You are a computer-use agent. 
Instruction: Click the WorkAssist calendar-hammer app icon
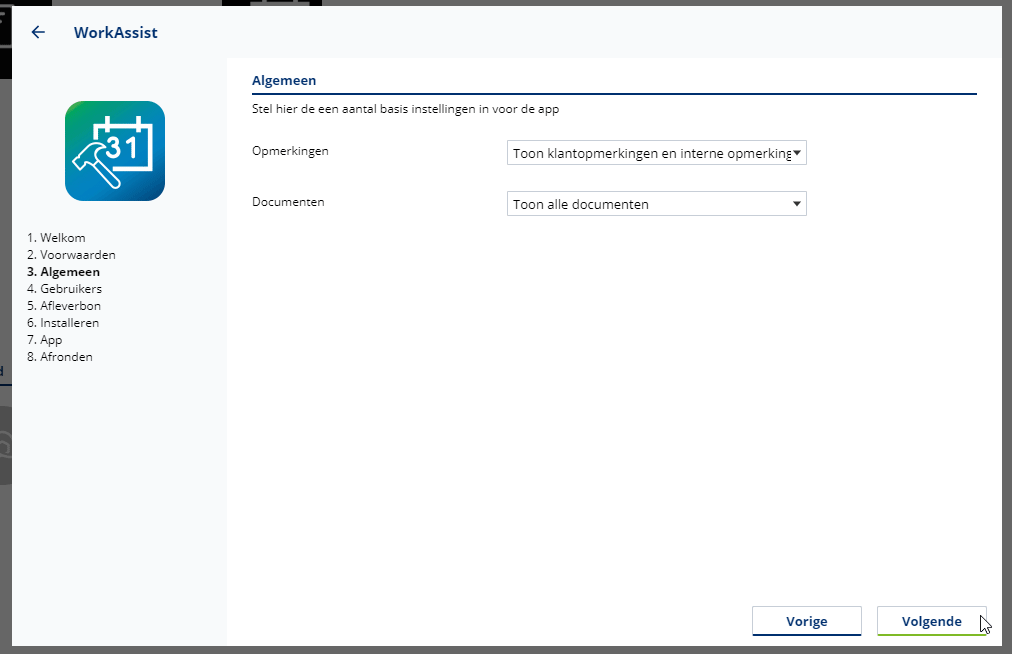pos(115,151)
